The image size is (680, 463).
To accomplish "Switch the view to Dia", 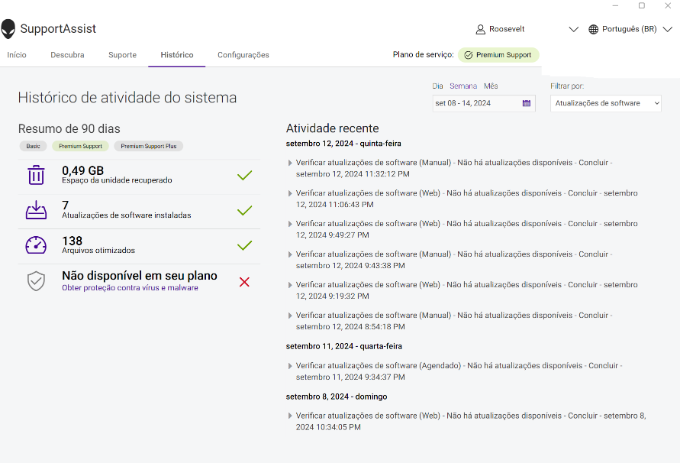I will pyautogui.click(x=437, y=86).
